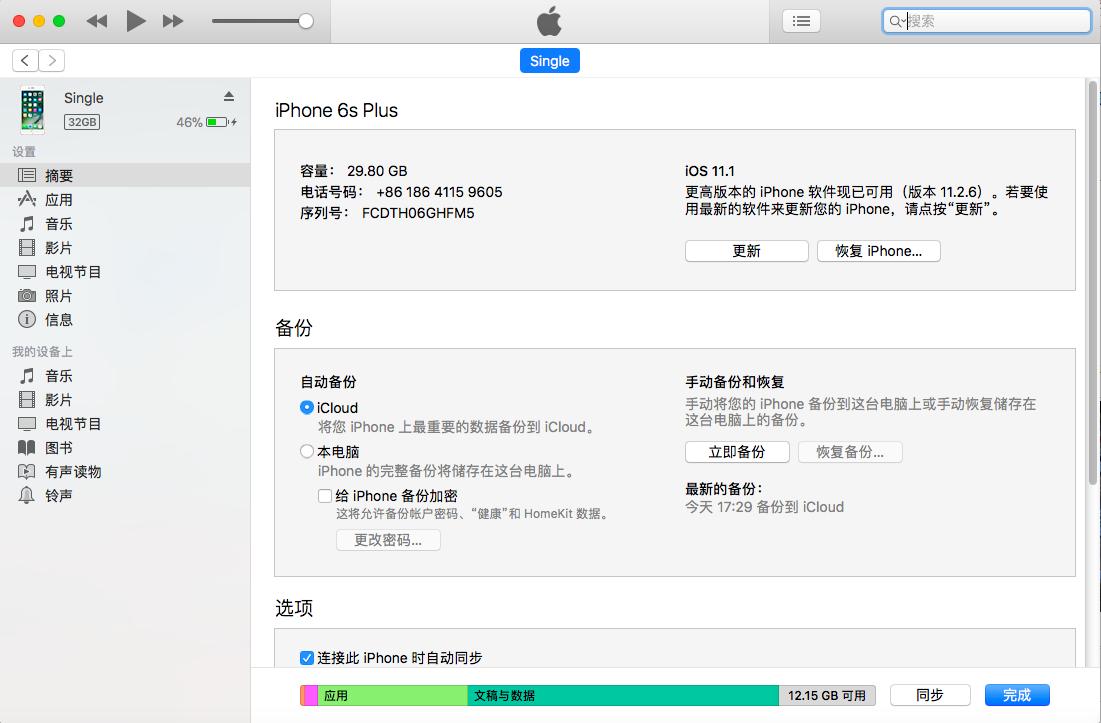
Task: Click the 立即备份 backup button
Action: 737,452
